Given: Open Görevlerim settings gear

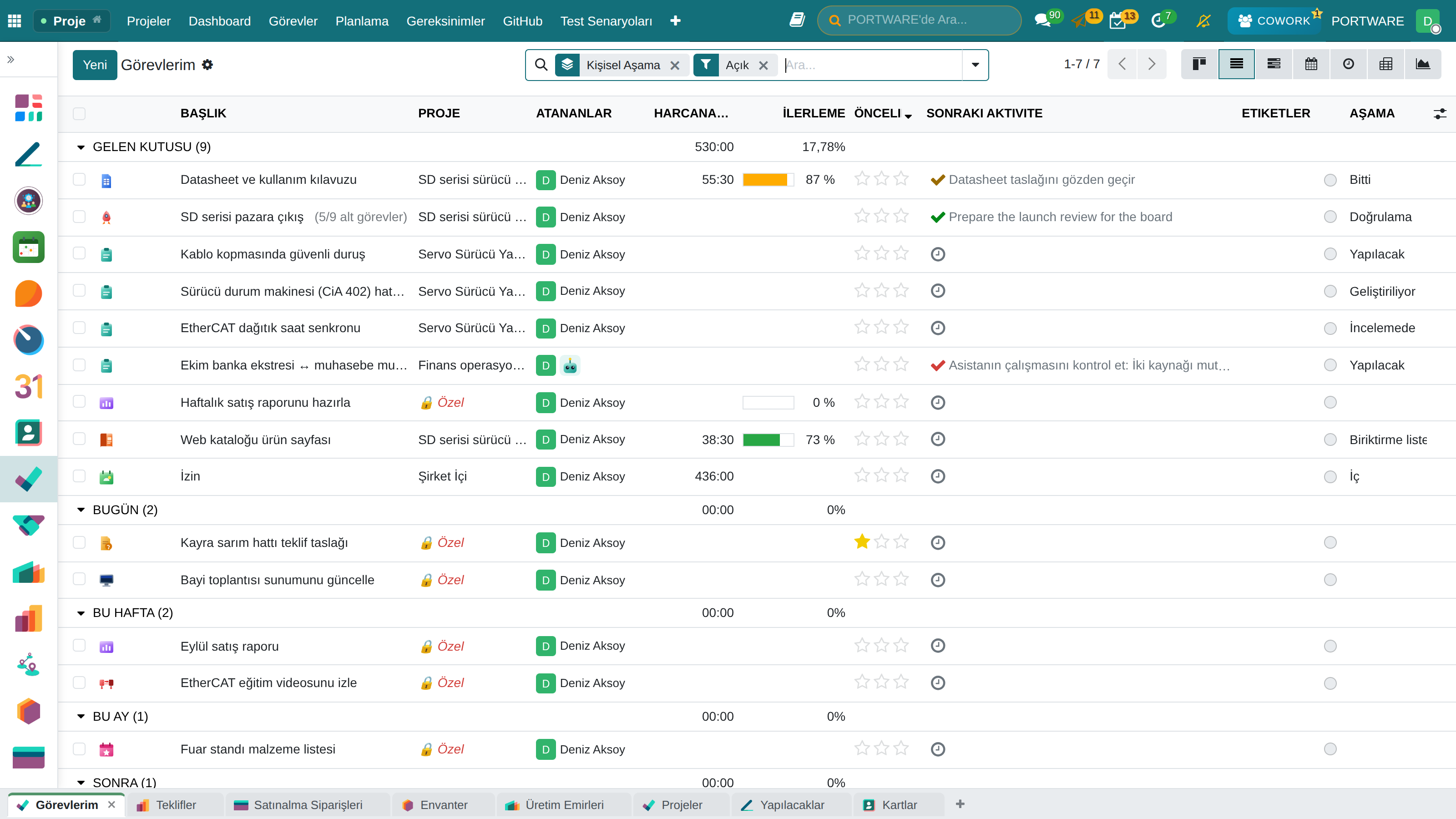Looking at the screenshot, I should (x=207, y=65).
